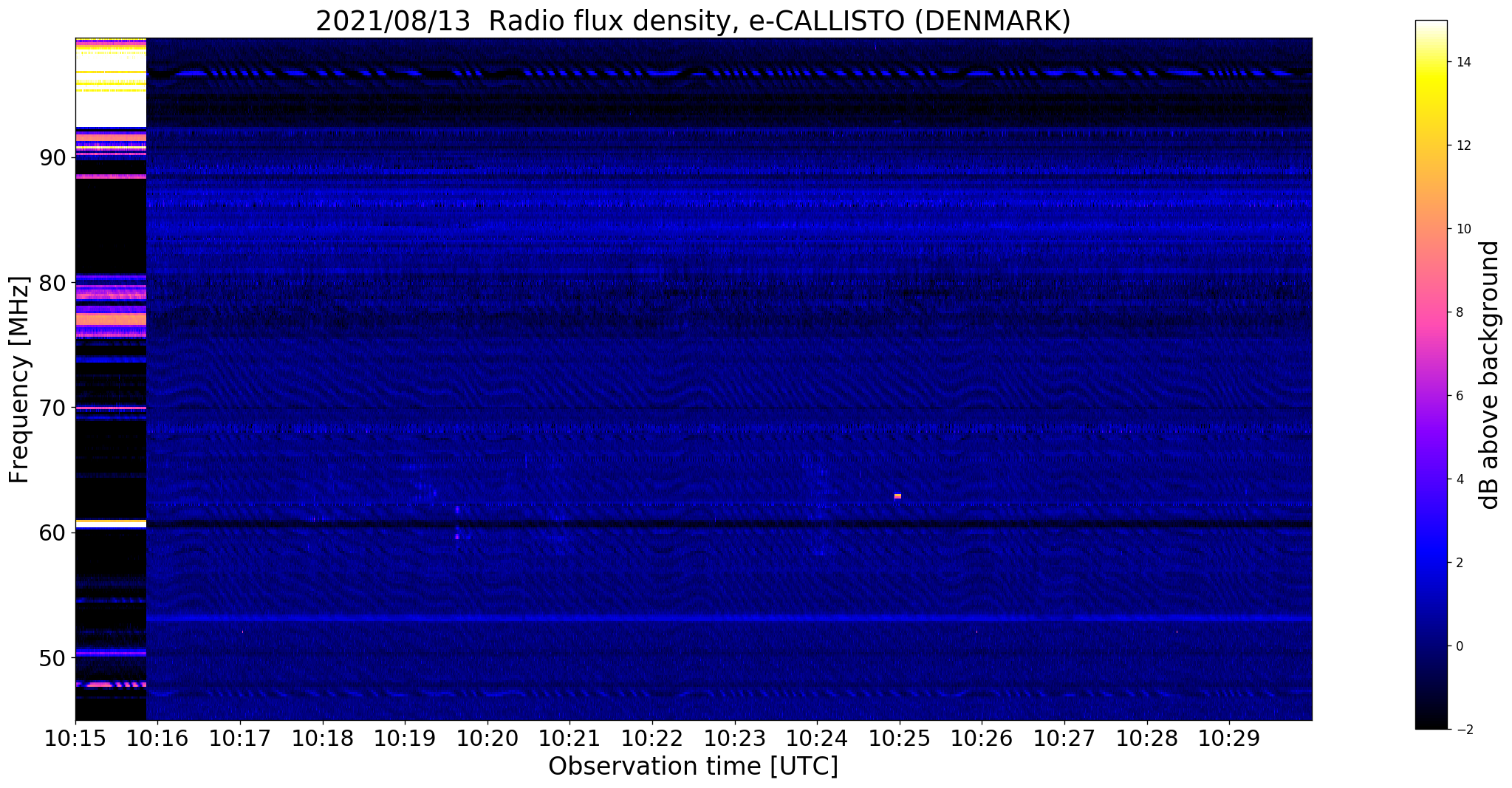Image resolution: width=1512 pixels, height=788 pixels.
Task: Click the colorbar tick label 2
Action: click(x=1458, y=563)
